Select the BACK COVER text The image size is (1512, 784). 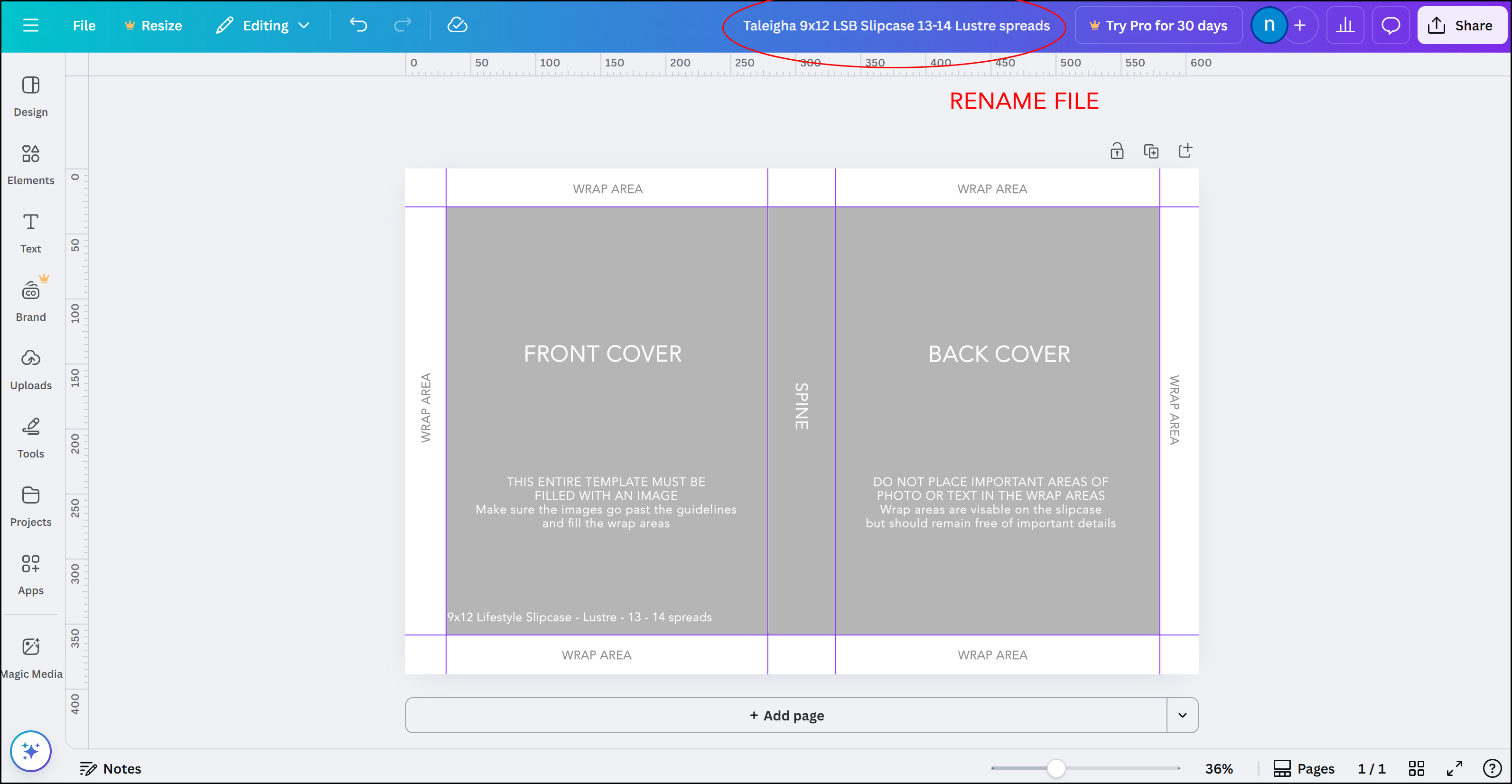tap(999, 354)
